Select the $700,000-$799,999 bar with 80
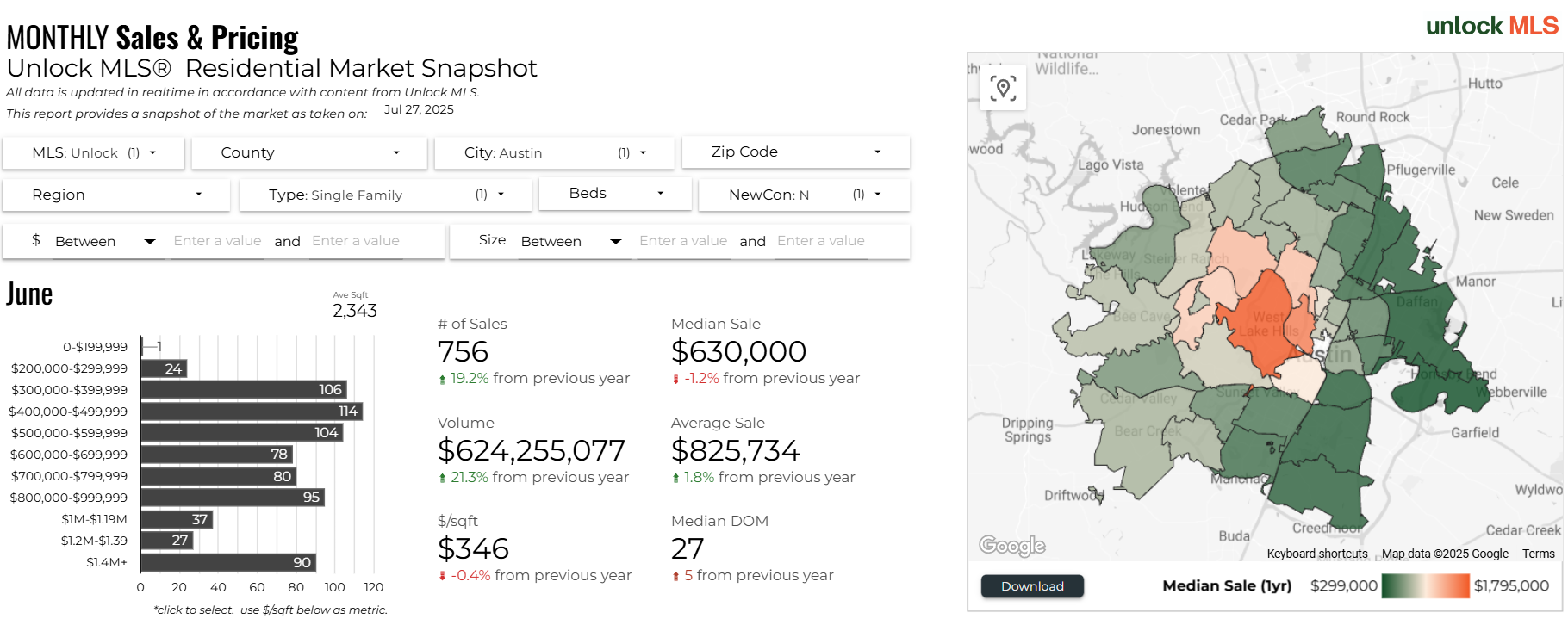The height and width of the screenshot is (625, 1568). coord(219,476)
